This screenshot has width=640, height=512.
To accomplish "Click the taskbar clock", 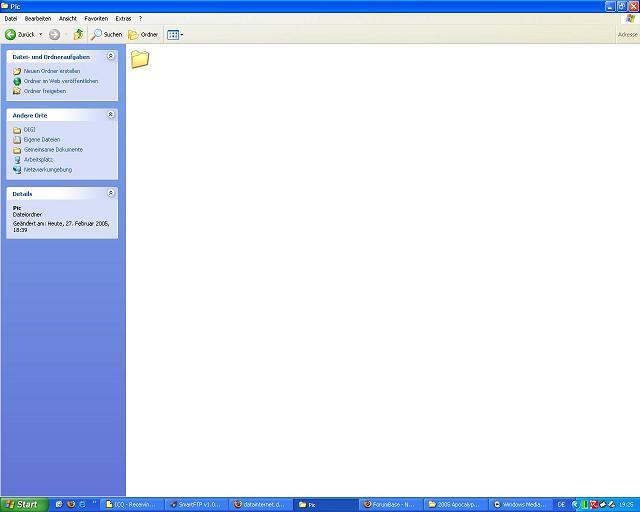I will (x=627, y=505).
